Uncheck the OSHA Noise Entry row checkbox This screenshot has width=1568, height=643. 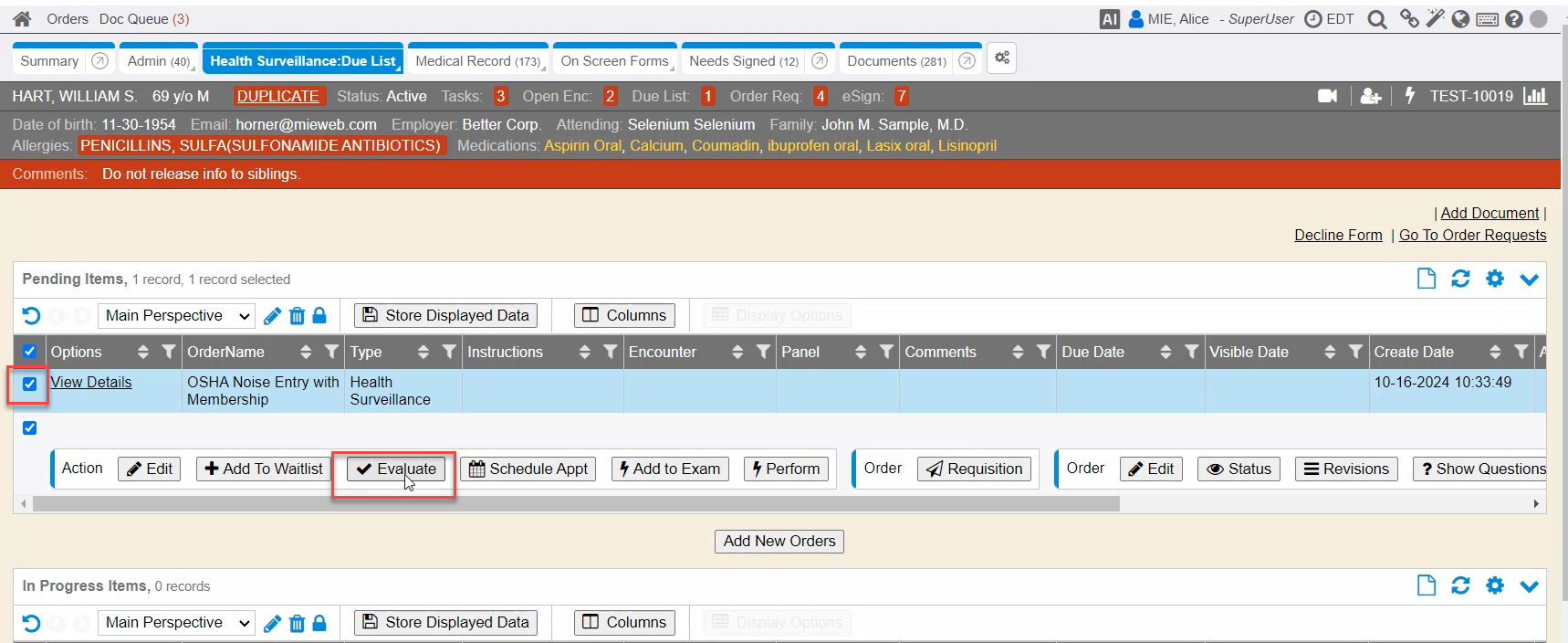[30, 384]
